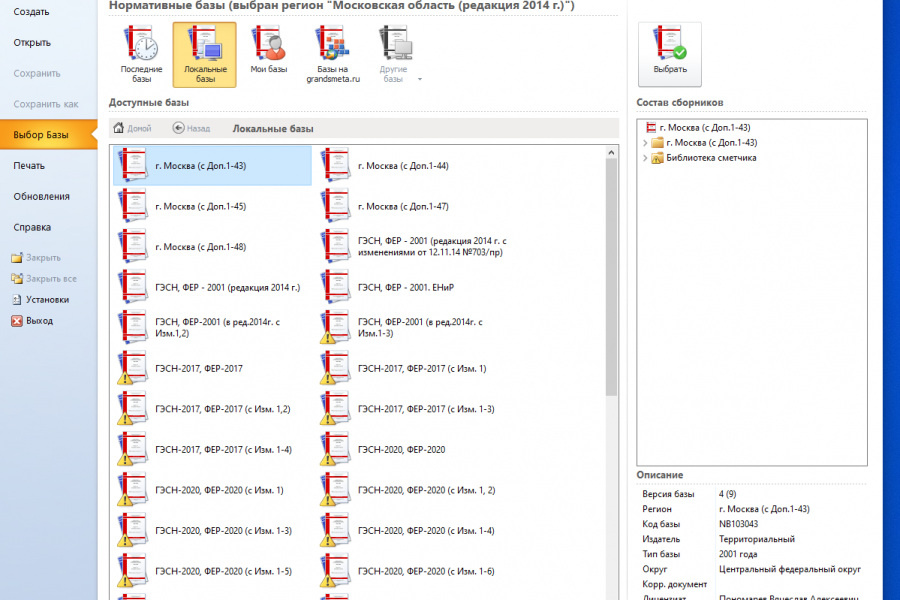Click the disabled Сохранить menu item

point(37,73)
